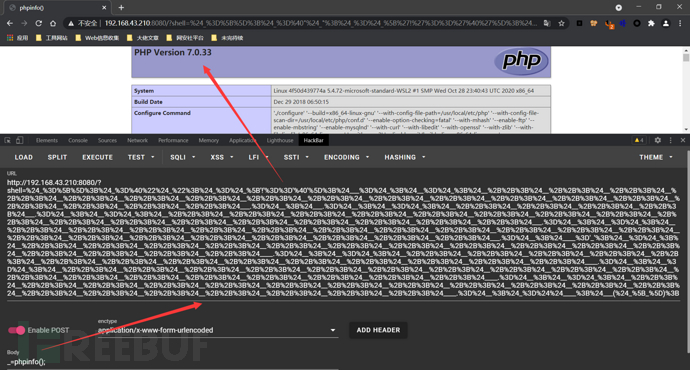Viewport: 690px width, 370px height.
Task: Open the 网安社平台 bookmark folder
Action: click(x=185, y=38)
